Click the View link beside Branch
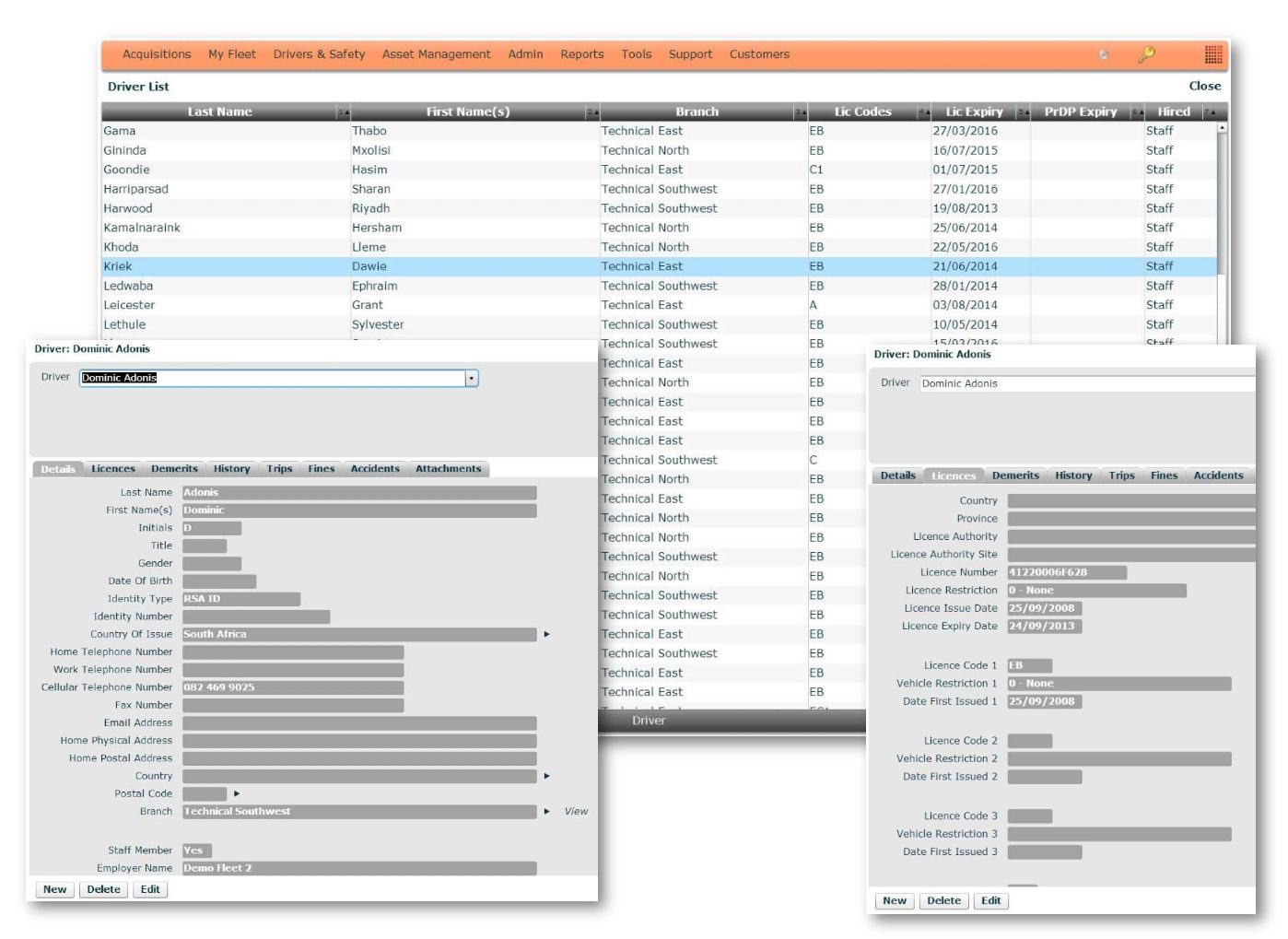1288x939 pixels. (574, 811)
